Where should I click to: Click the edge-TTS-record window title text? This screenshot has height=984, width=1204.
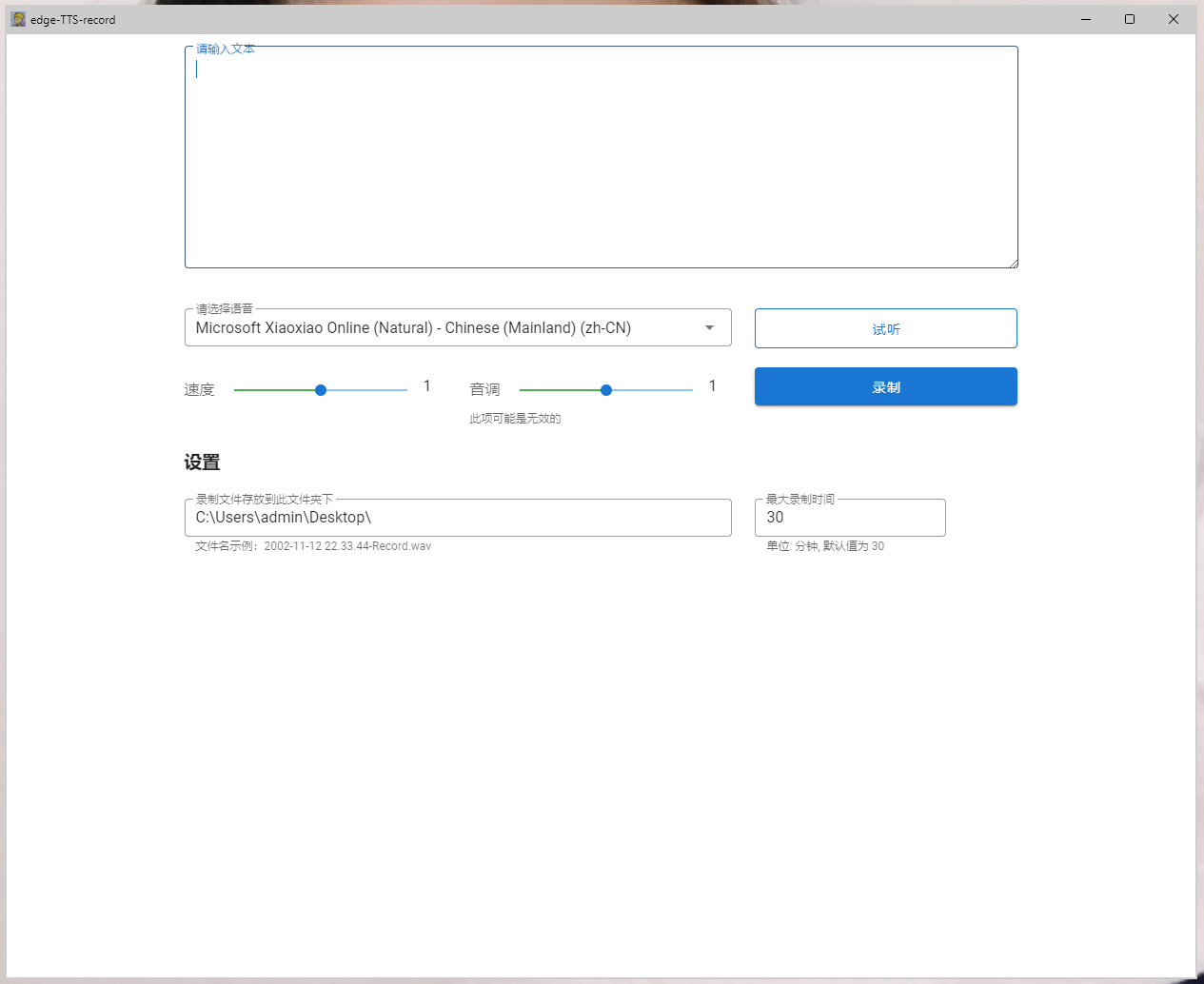(73, 19)
